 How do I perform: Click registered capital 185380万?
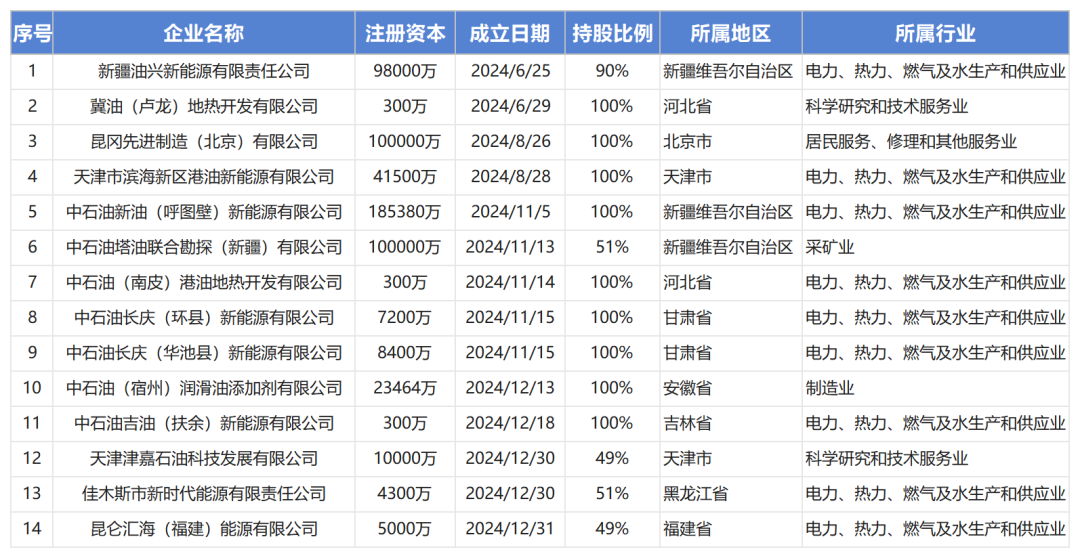[x=405, y=212]
